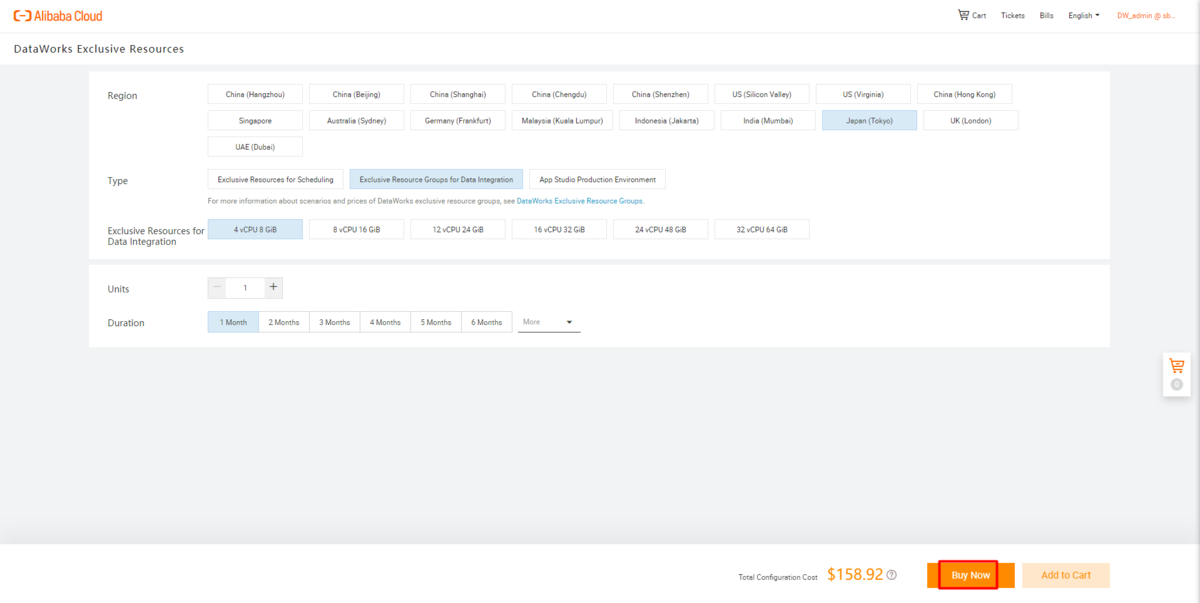The width and height of the screenshot is (1200, 603).
Task: Open the English language dropdown
Action: click(1083, 16)
